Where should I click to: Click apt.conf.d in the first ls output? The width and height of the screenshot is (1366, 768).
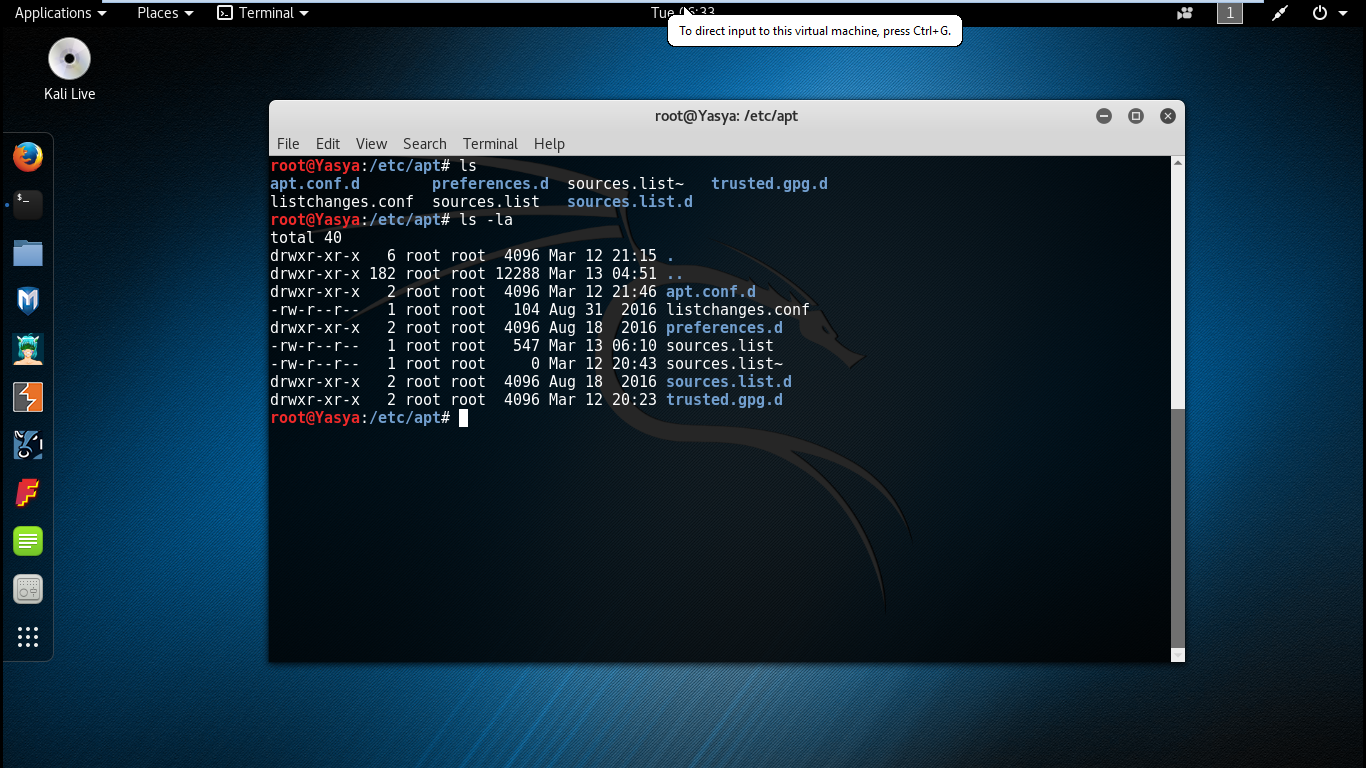click(315, 184)
